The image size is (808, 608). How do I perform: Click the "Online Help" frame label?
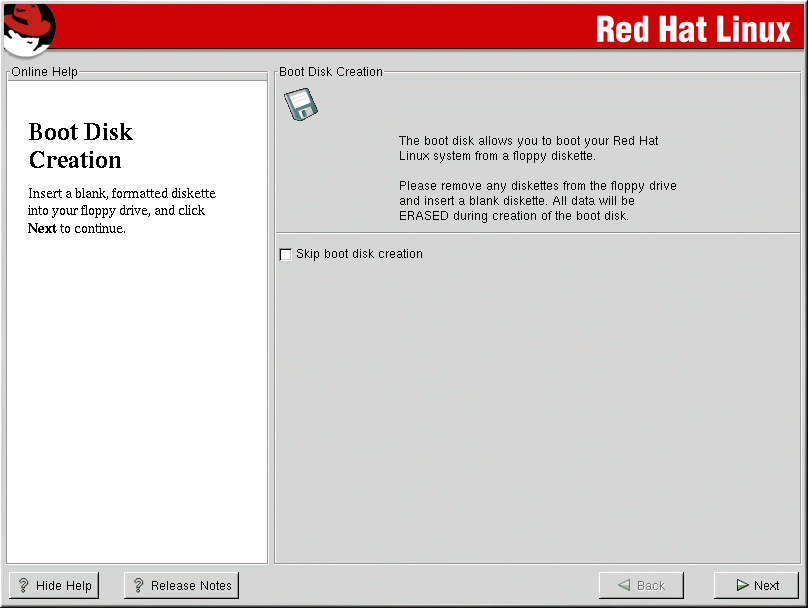44,72
